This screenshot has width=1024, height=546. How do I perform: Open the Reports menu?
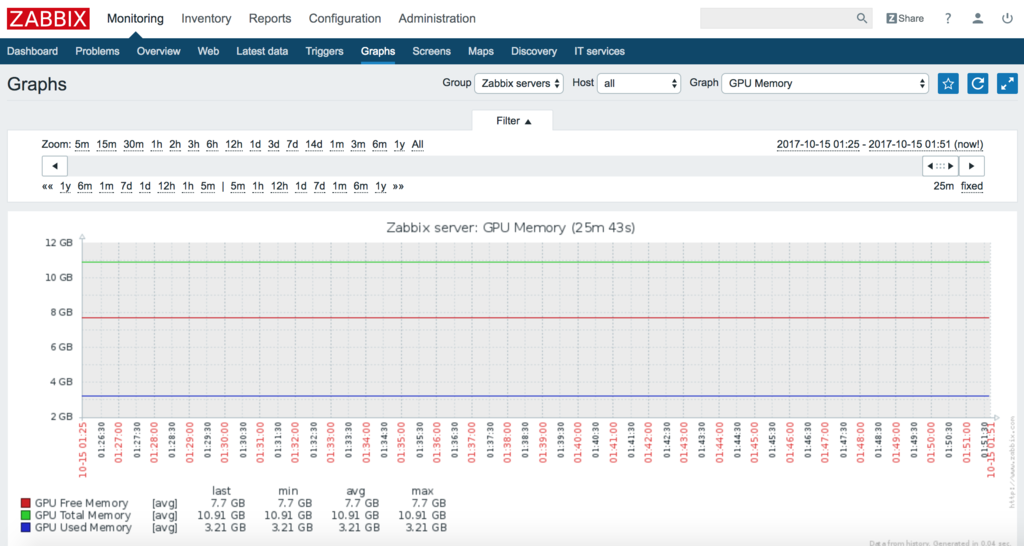[270, 18]
